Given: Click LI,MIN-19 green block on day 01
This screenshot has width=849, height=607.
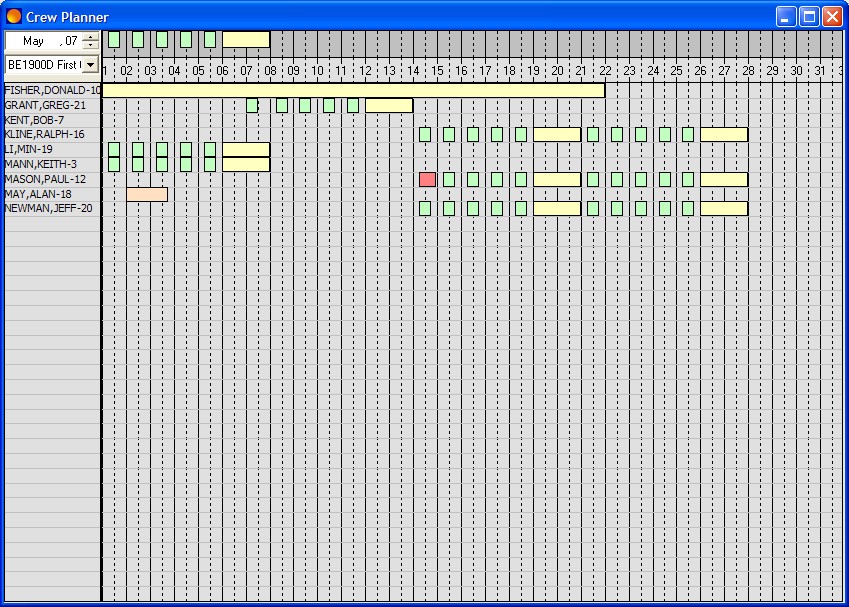Looking at the screenshot, I should pos(114,149).
